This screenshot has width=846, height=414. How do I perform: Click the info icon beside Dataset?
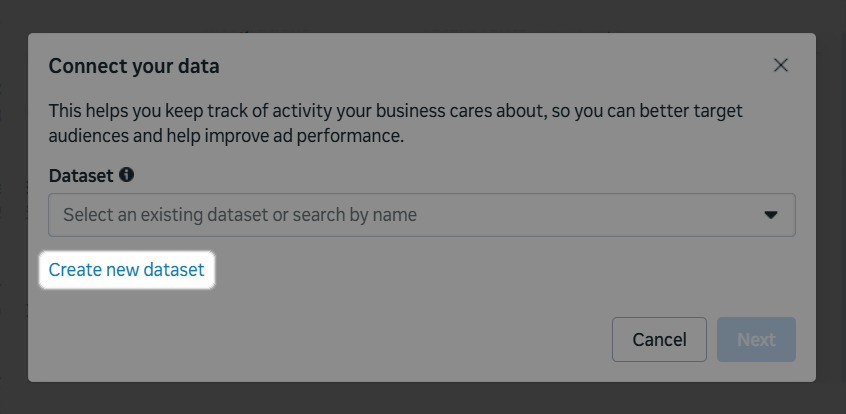point(126,174)
